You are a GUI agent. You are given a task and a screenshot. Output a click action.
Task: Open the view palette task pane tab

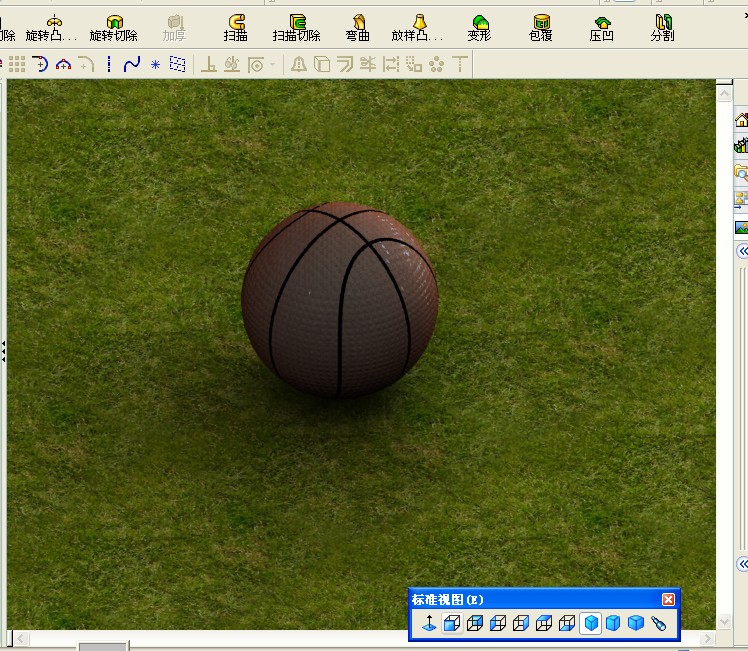741,199
